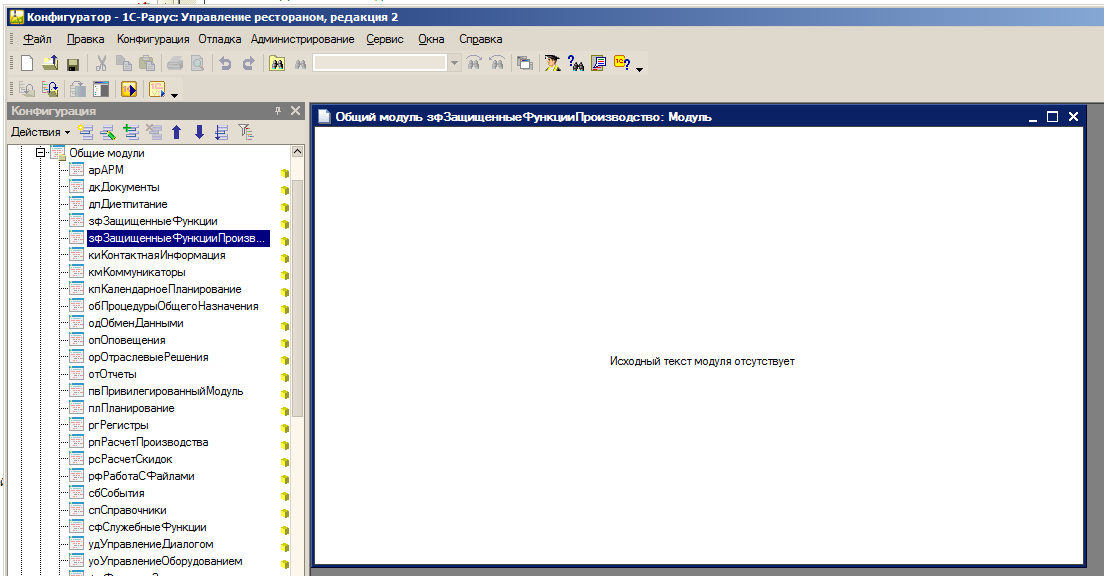Save using the floppy disk icon
Image resolution: width=1104 pixels, height=576 pixels.
72,64
